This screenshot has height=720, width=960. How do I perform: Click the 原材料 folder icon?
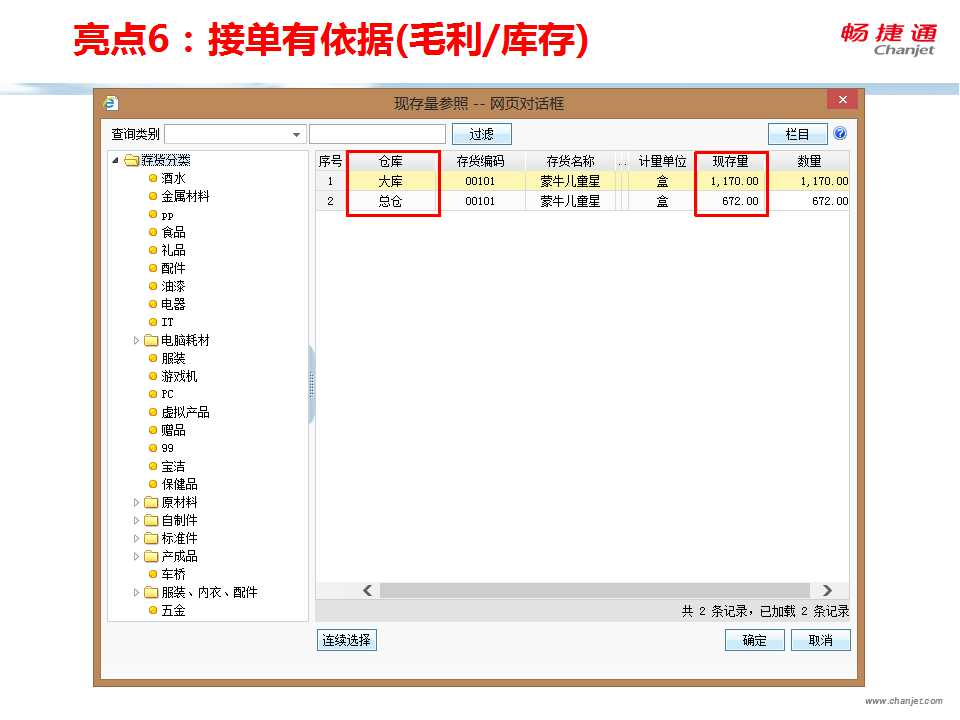point(151,503)
